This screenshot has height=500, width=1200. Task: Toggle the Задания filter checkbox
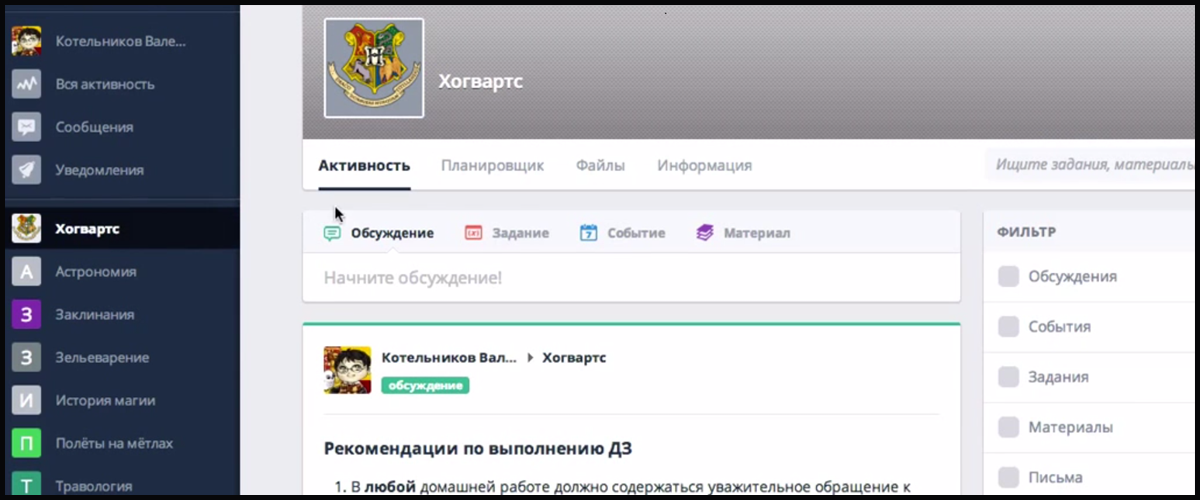tap(1008, 377)
